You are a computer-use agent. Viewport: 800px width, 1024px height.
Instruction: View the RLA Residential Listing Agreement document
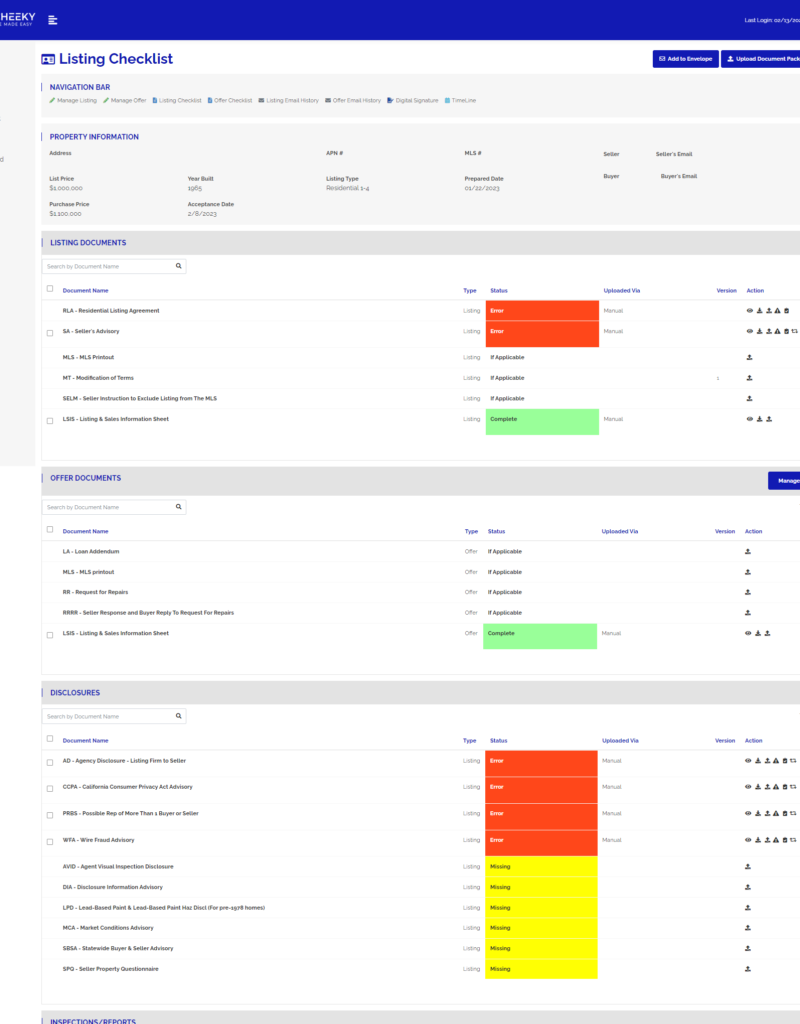point(750,311)
